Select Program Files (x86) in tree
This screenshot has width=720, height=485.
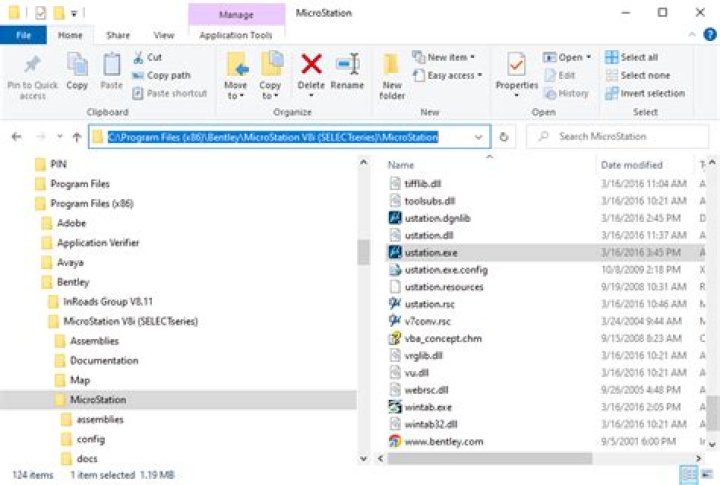pos(84,203)
